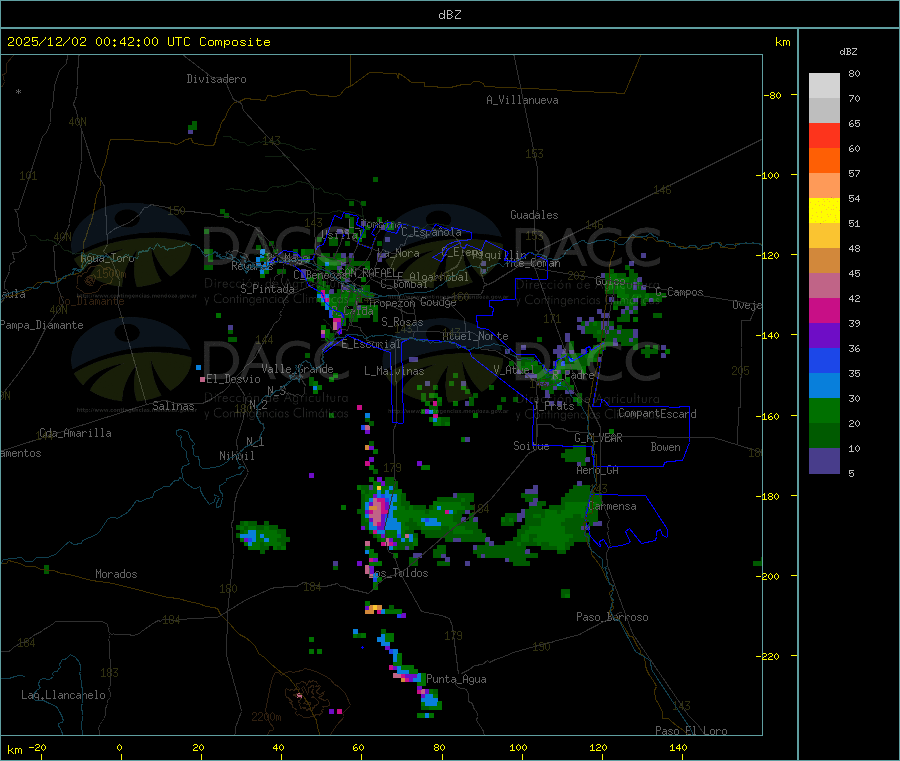Click the C_Española map label
The height and width of the screenshot is (761, 900).
click(x=431, y=232)
